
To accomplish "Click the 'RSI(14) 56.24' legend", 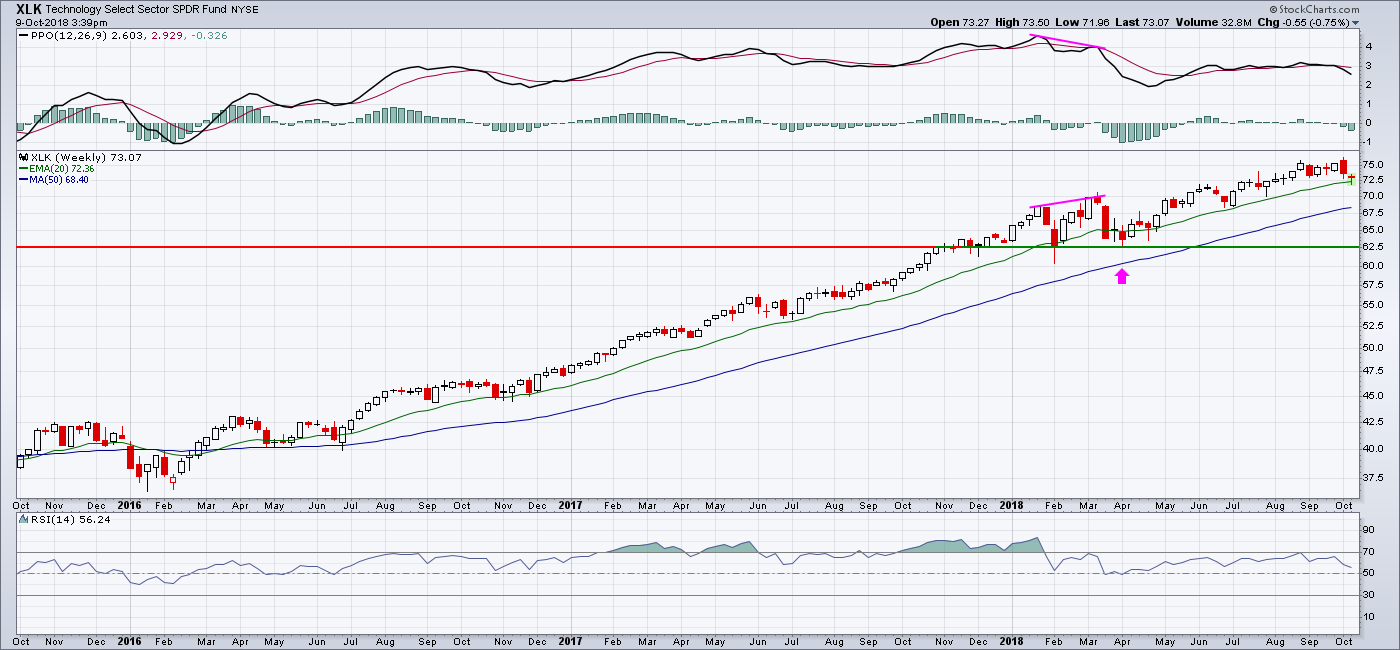I will click(72, 522).
